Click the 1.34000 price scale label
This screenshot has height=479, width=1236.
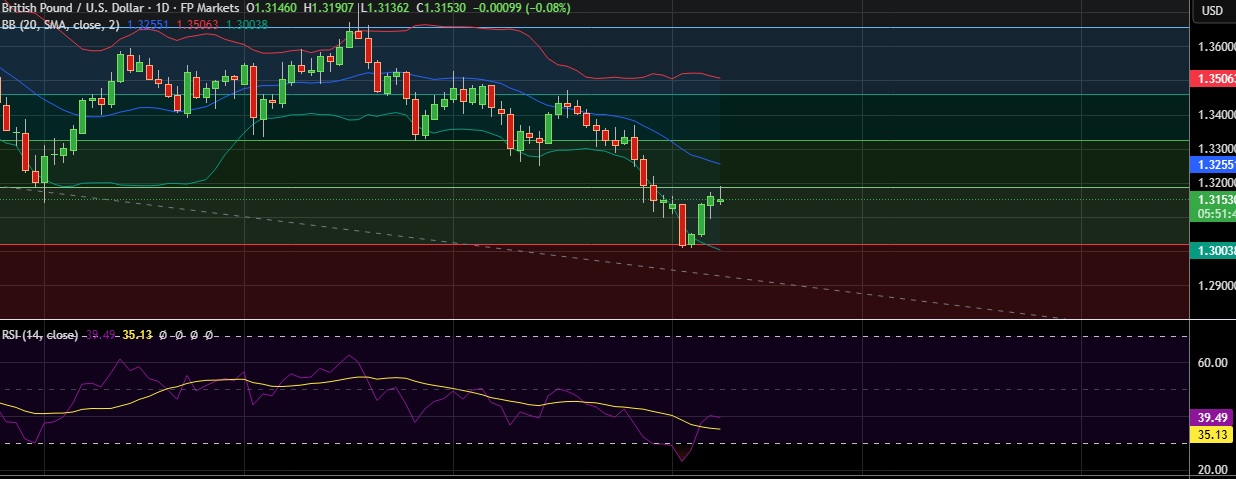[1215, 115]
